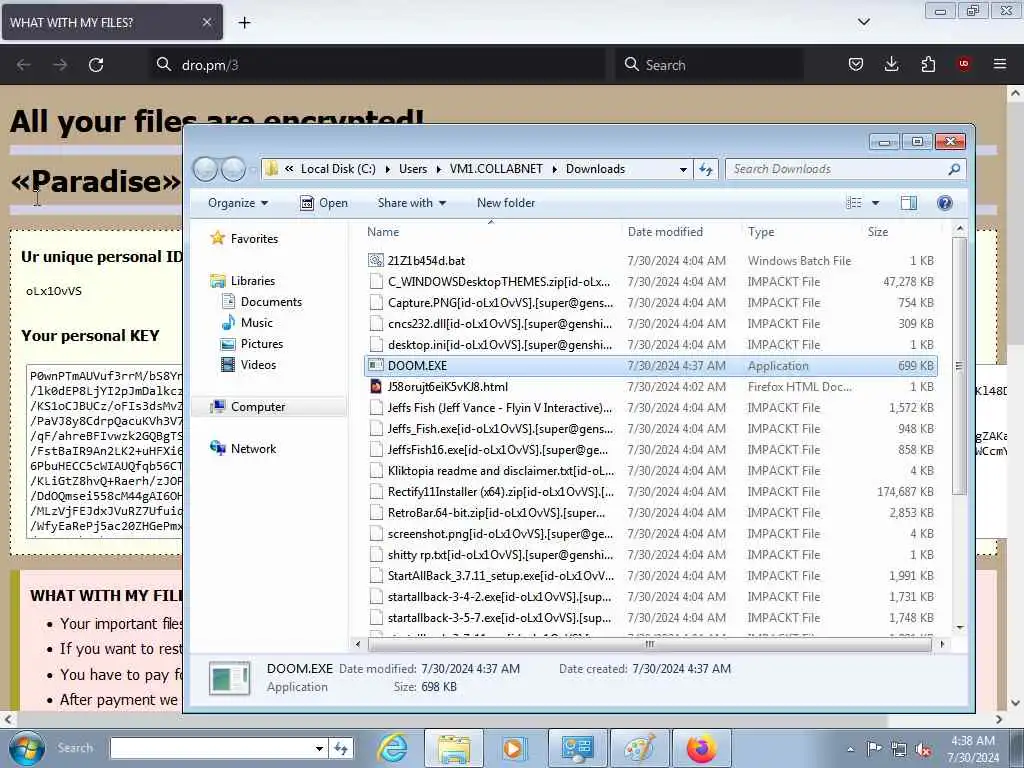Click the Firefox Search box
Screen dimensions: 1024x768
point(709,65)
